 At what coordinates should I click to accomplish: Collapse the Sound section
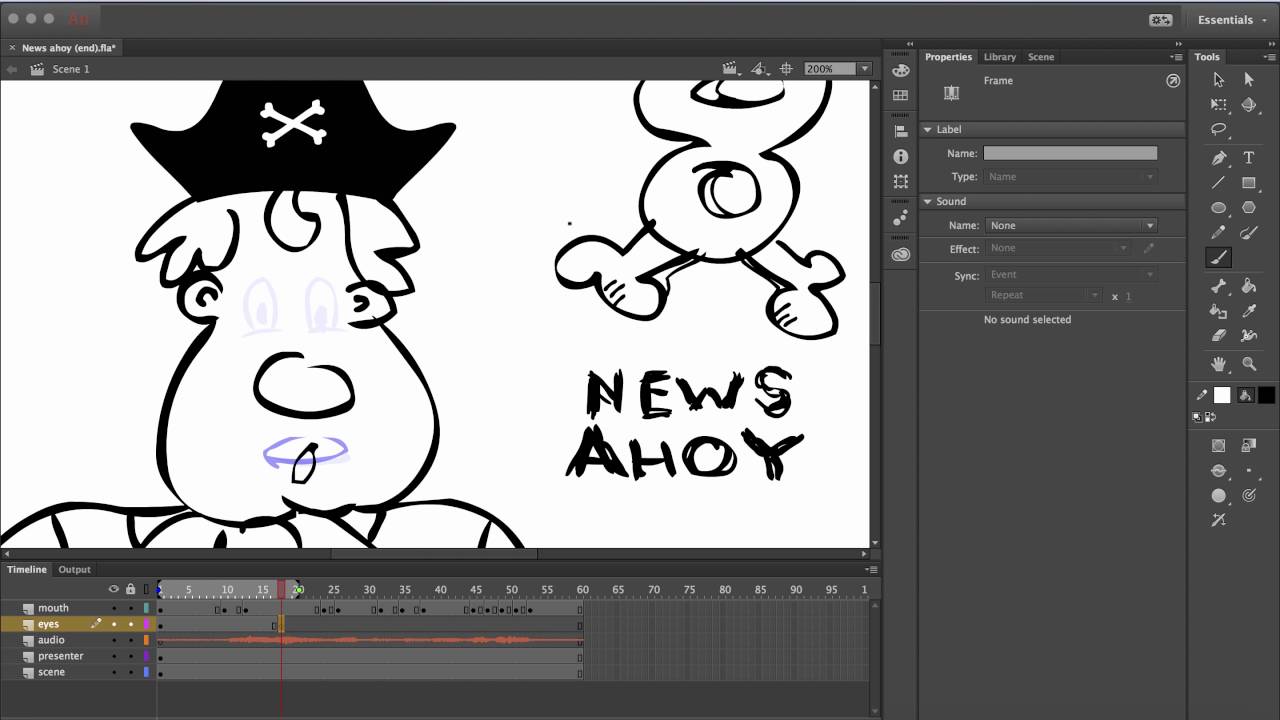coord(928,201)
